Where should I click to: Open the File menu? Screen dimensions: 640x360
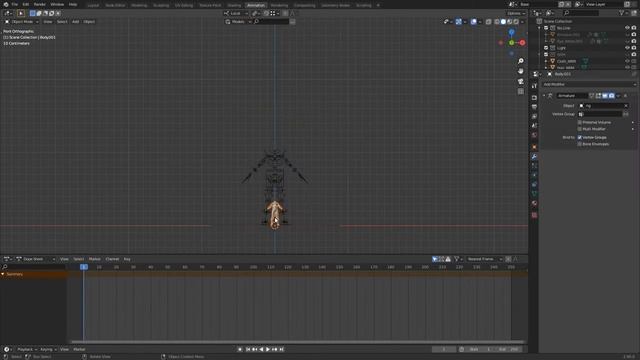15,4
